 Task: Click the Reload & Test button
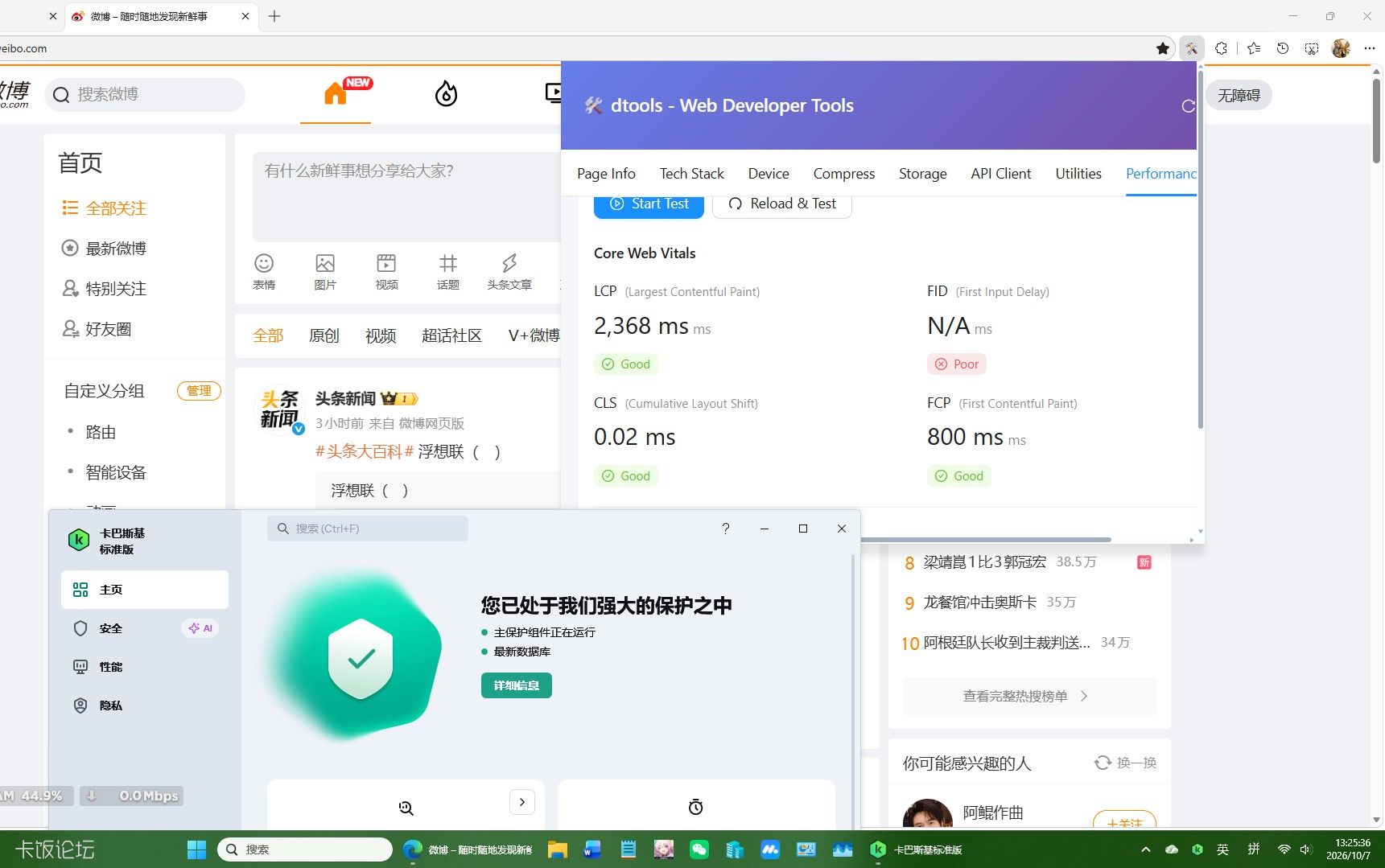coord(782,204)
